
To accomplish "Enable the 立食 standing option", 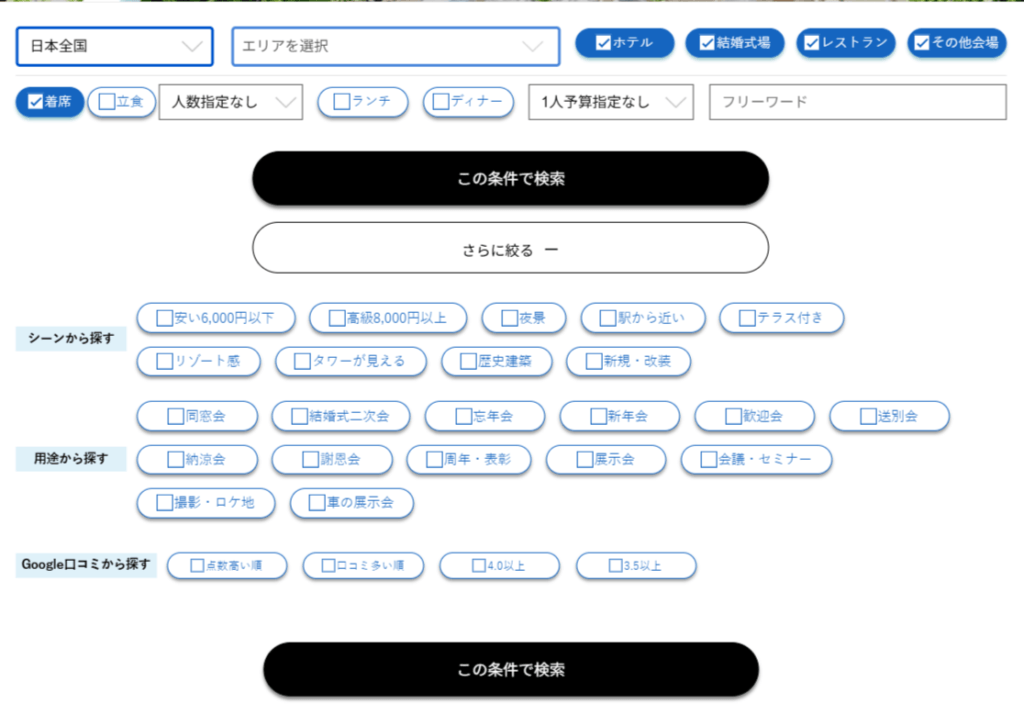I will 121,102.
